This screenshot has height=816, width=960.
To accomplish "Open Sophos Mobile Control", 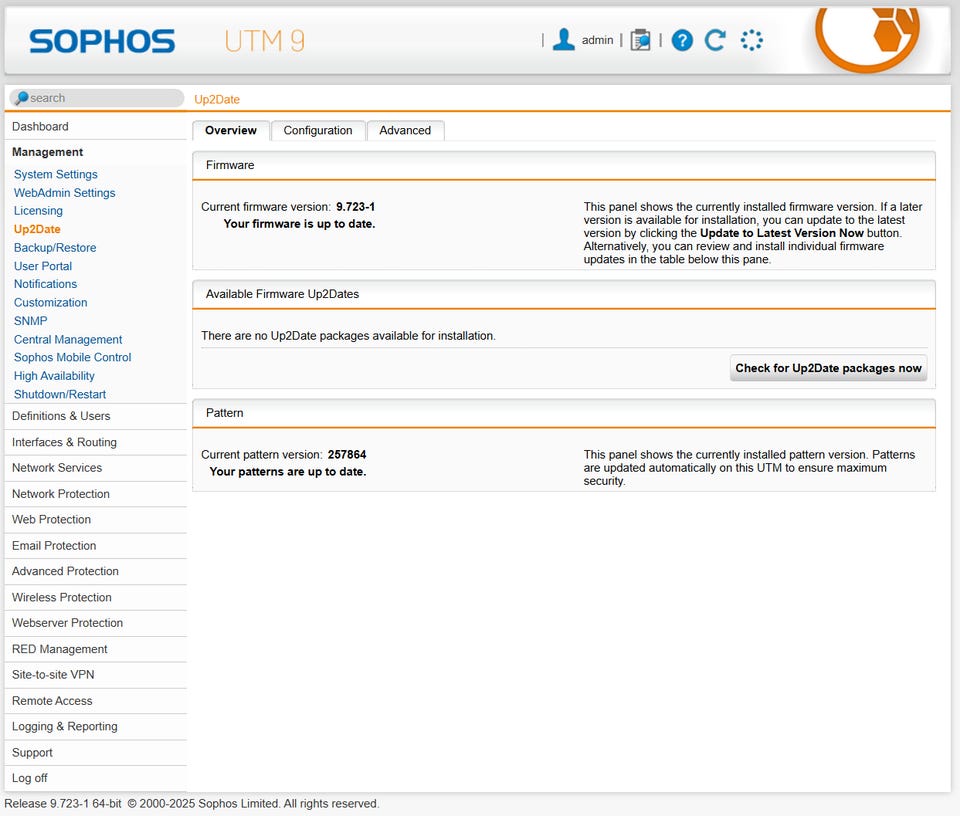I will [x=72, y=357].
